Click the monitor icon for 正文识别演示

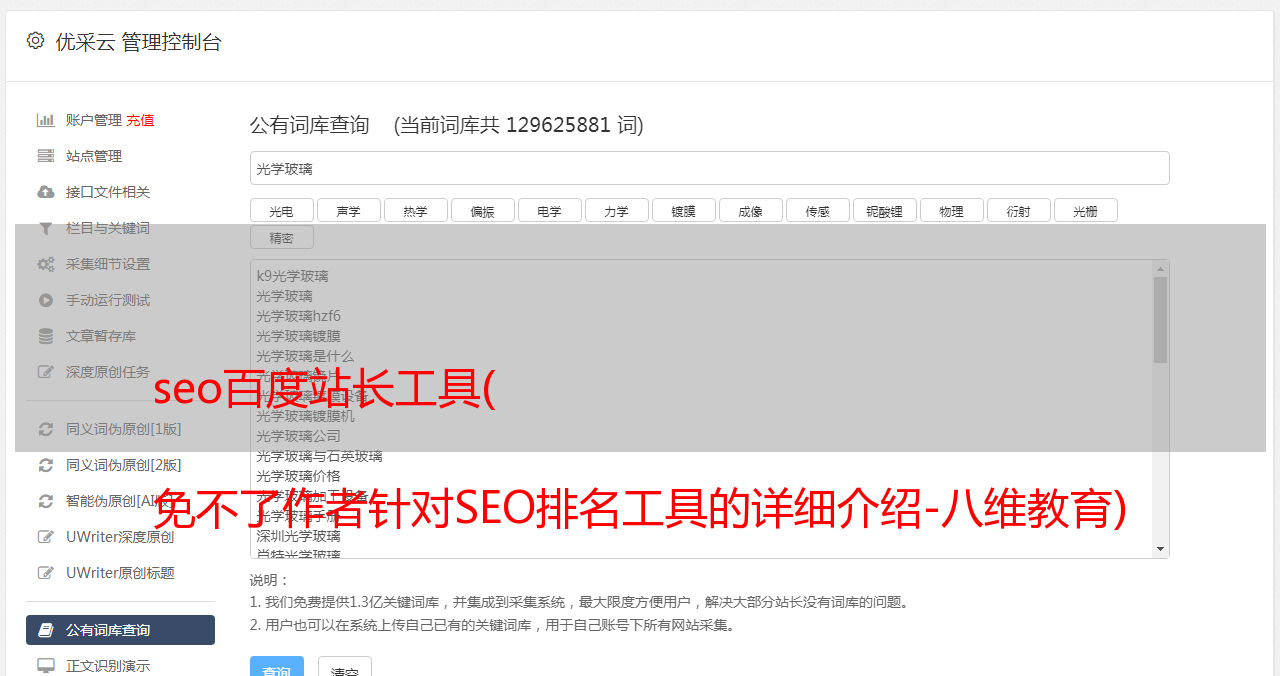click(45, 666)
